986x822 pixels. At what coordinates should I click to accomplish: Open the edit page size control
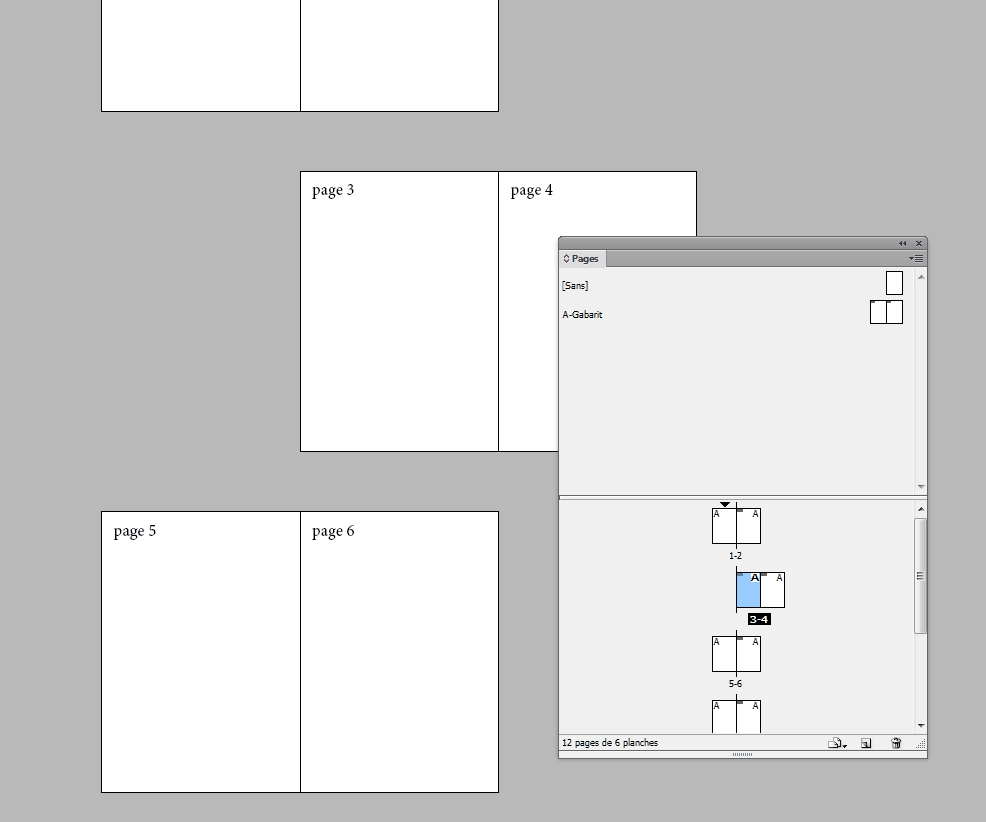coord(833,743)
